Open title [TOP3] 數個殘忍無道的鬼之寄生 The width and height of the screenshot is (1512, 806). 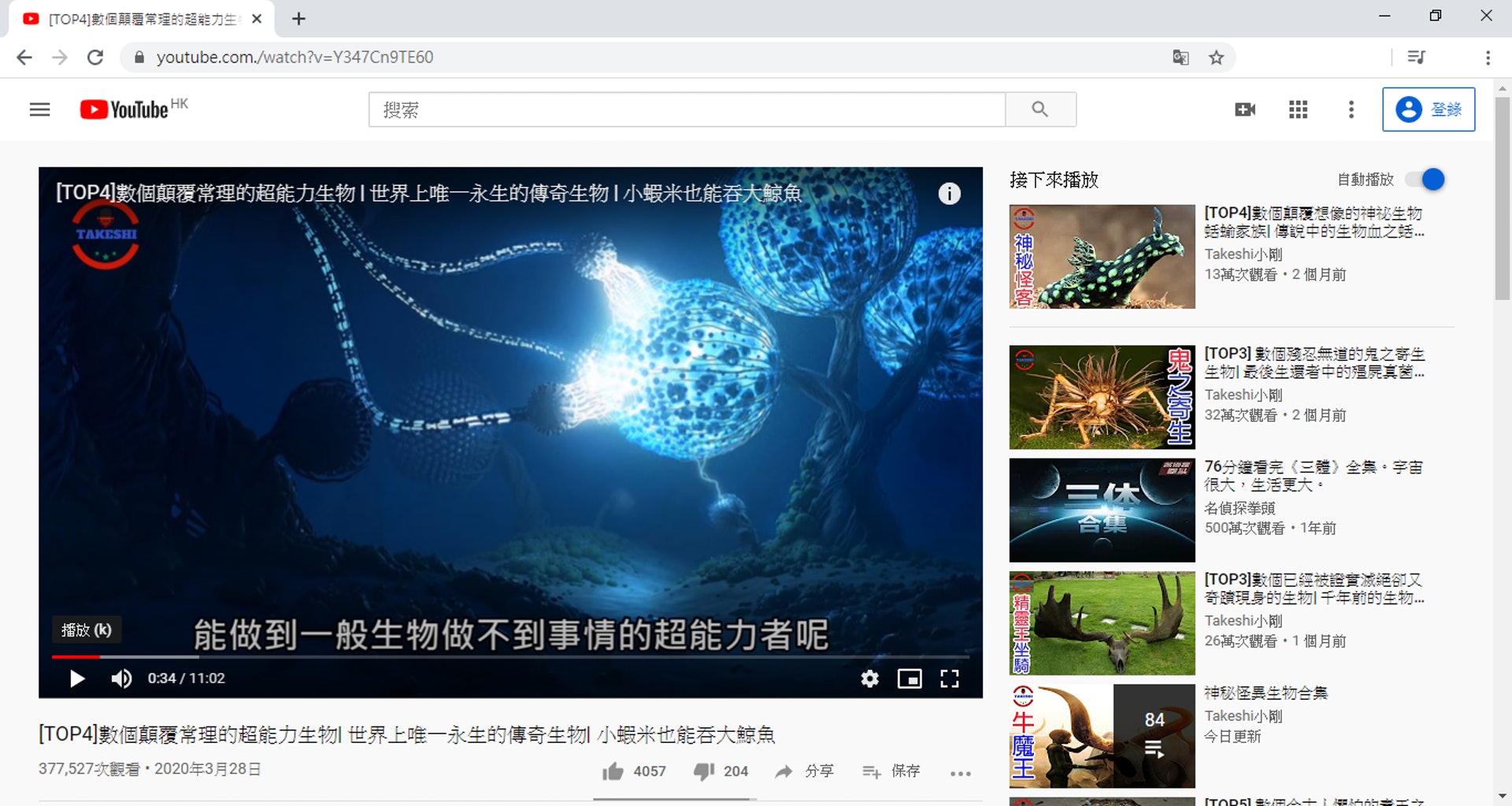pos(1314,362)
